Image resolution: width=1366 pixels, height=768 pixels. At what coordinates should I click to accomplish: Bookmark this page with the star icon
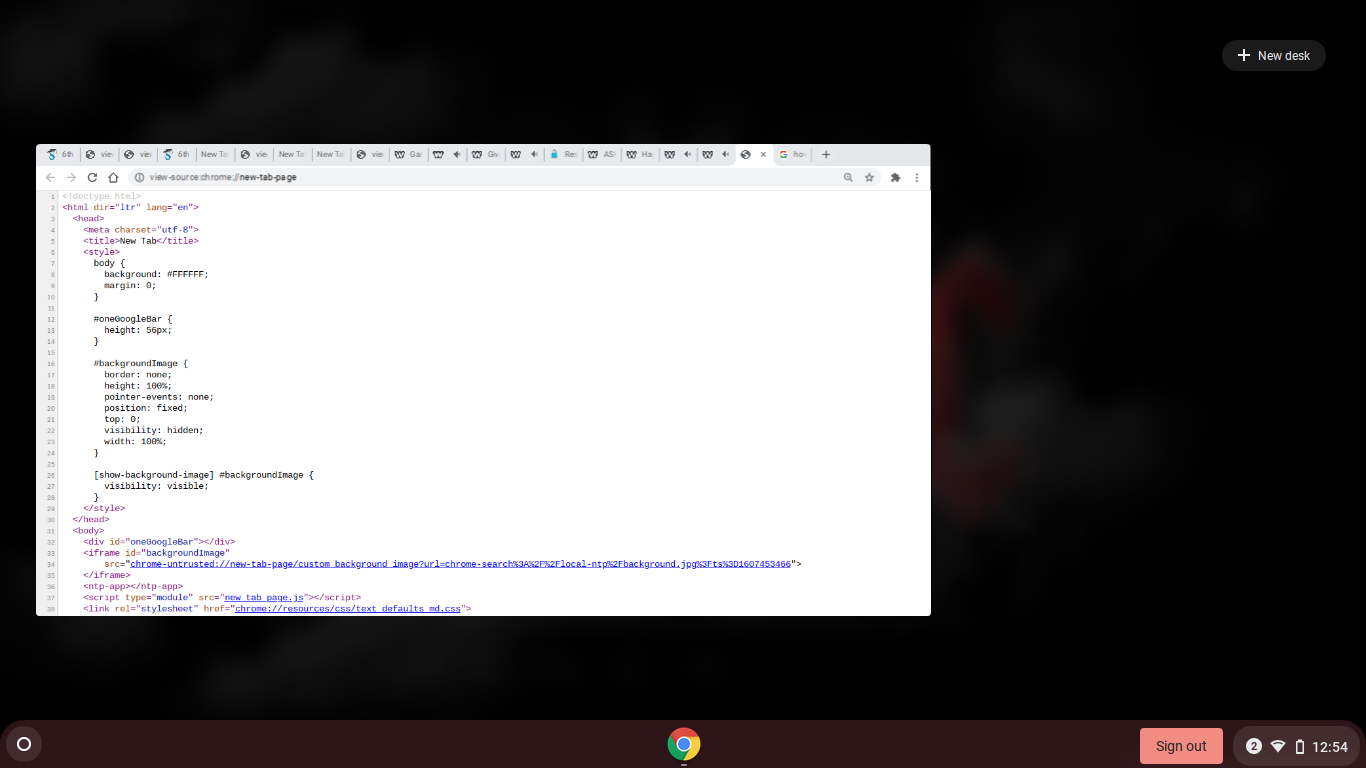869,177
